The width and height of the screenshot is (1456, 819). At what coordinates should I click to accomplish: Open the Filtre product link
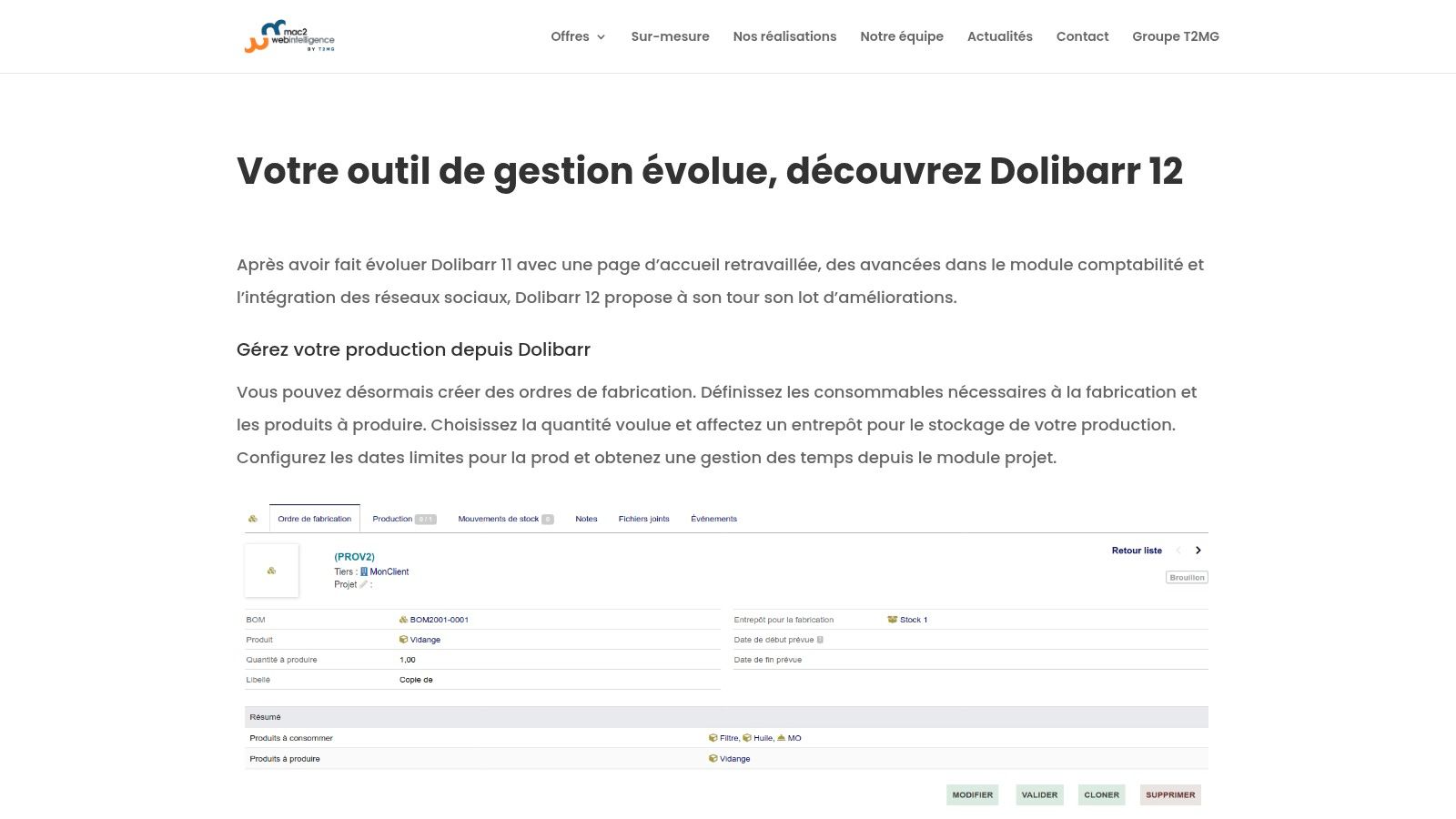729,738
